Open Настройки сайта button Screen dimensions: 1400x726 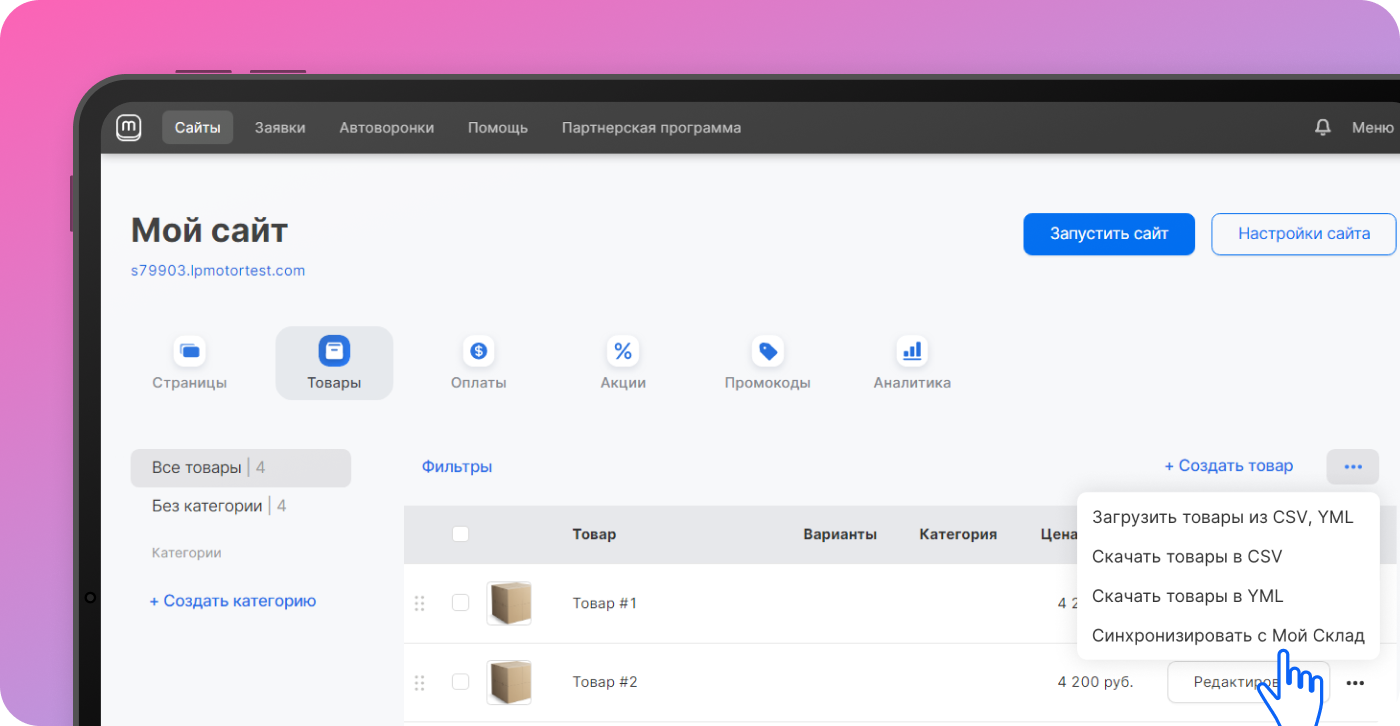click(1304, 234)
